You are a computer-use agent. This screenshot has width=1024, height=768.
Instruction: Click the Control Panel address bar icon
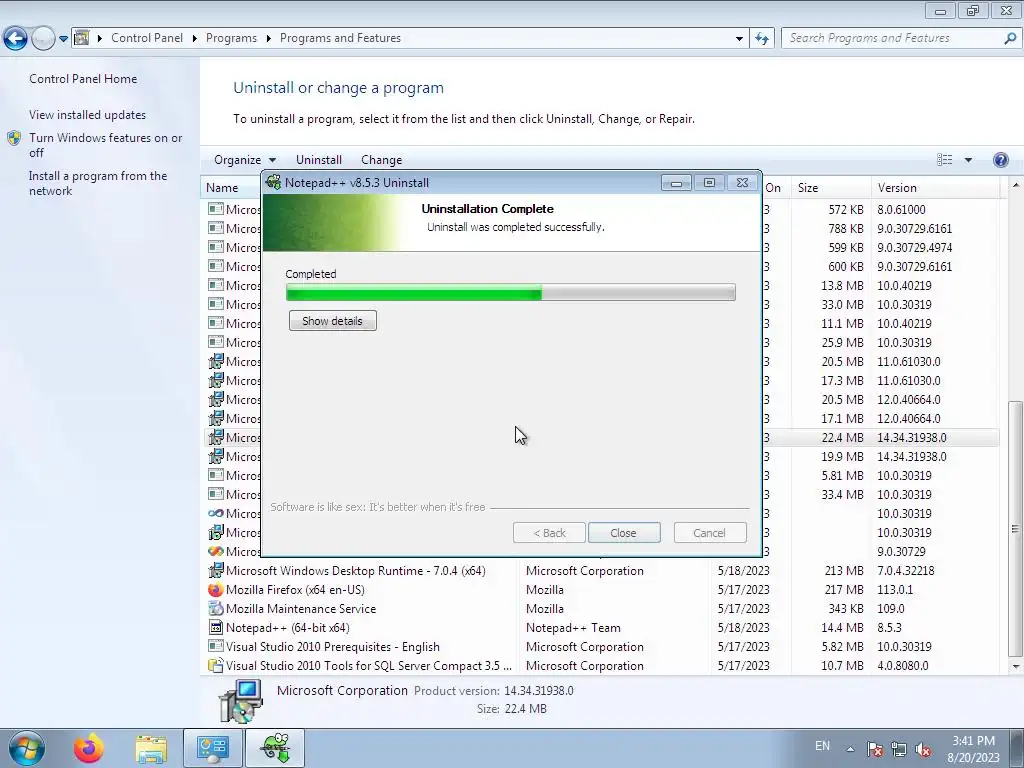coord(82,38)
